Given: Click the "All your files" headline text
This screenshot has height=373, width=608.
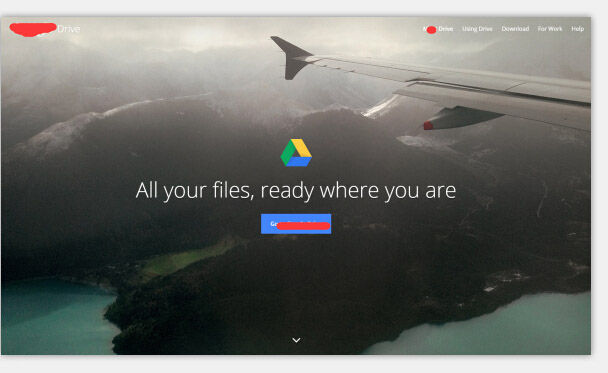Looking at the screenshot, I should (x=296, y=190).
